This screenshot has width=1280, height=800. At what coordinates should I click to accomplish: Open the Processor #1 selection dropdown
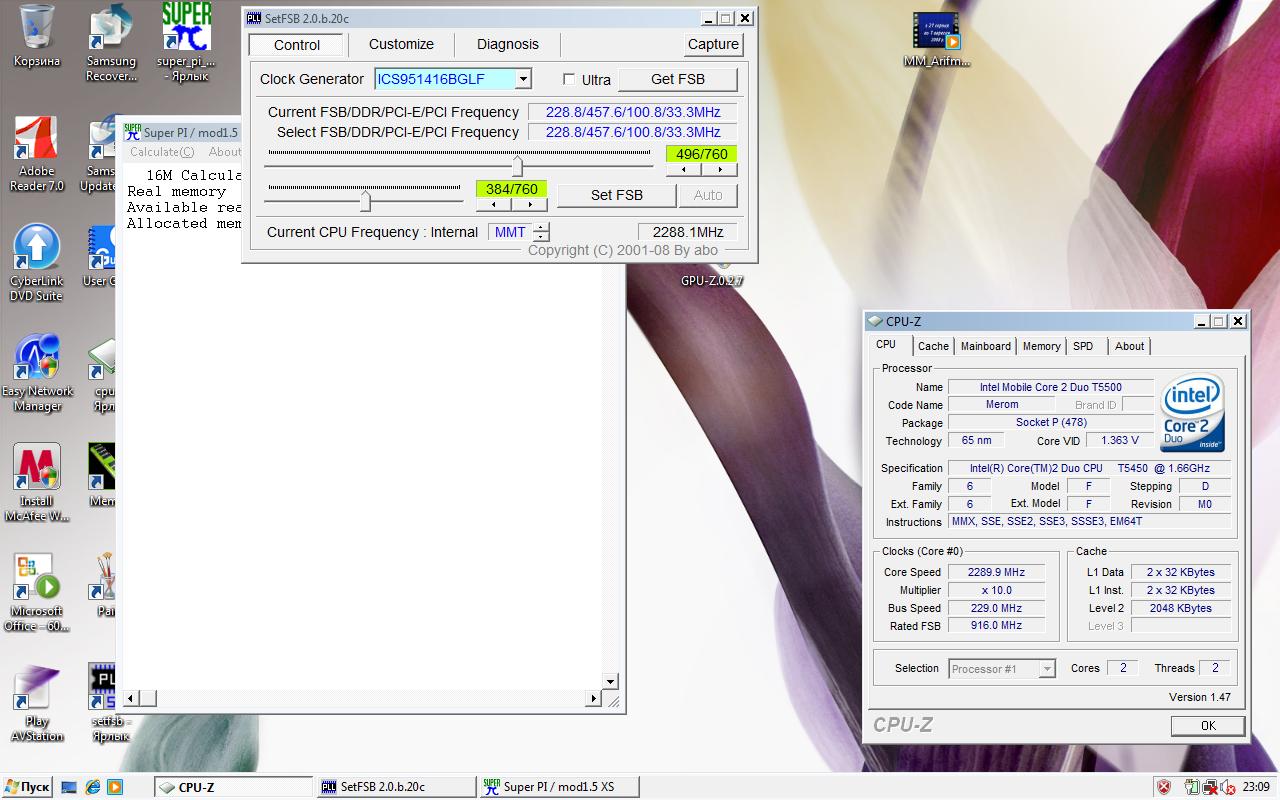click(x=1047, y=669)
